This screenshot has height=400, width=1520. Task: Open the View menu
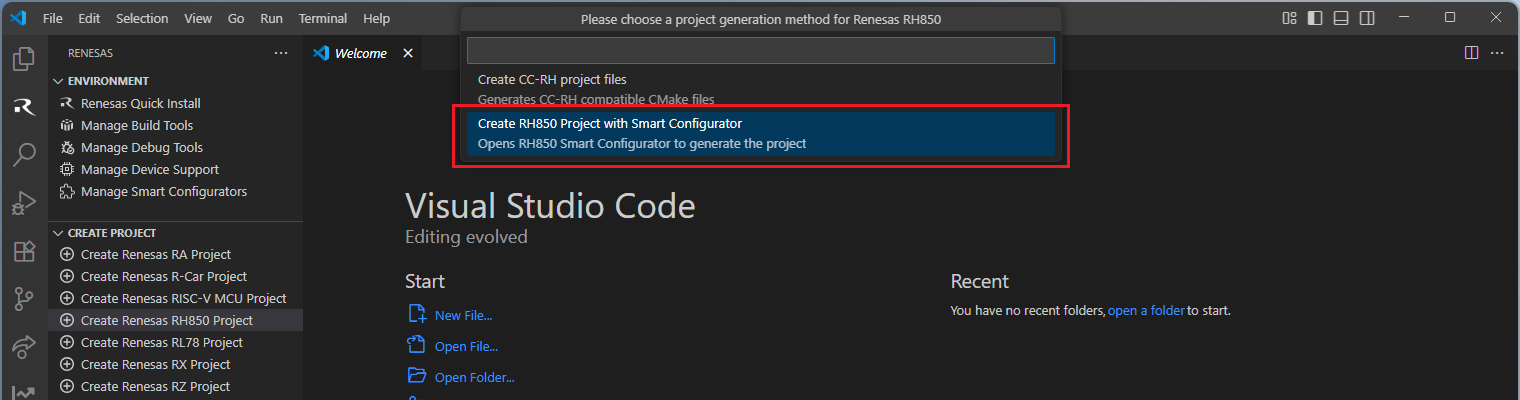pyautogui.click(x=198, y=18)
